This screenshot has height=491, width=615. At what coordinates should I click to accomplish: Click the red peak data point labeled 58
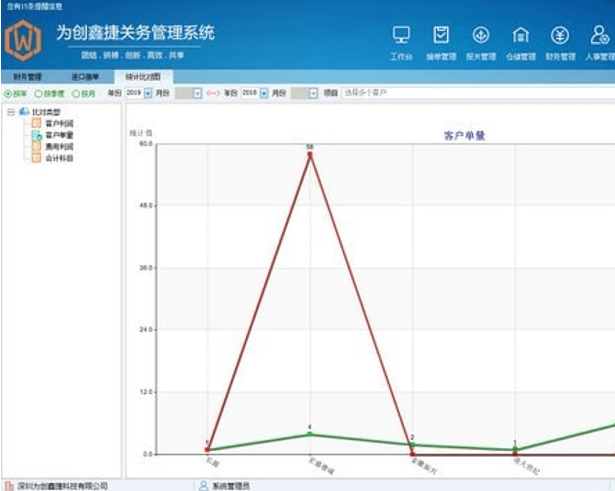310,155
